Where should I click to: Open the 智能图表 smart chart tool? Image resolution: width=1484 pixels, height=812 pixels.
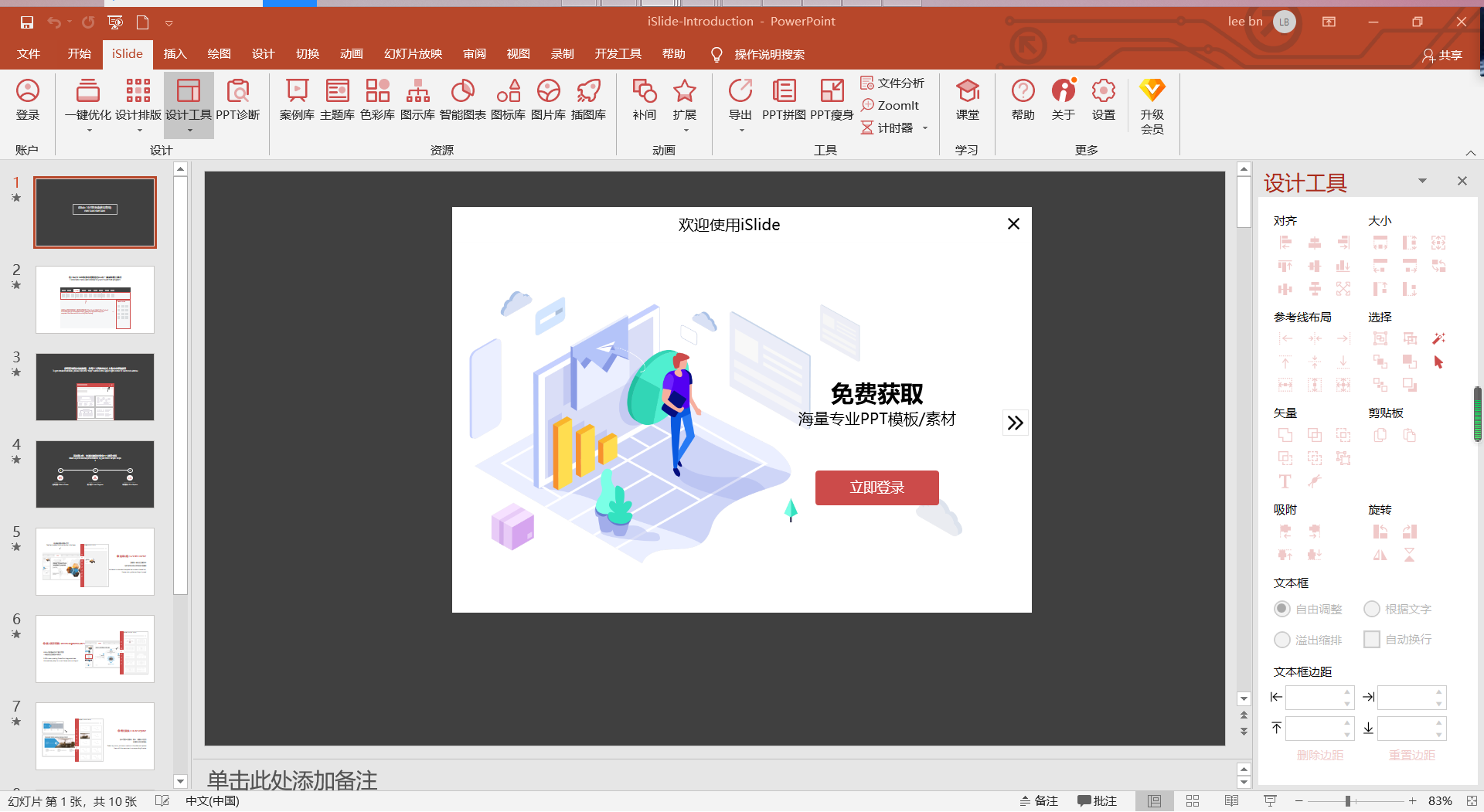point(462,100)
